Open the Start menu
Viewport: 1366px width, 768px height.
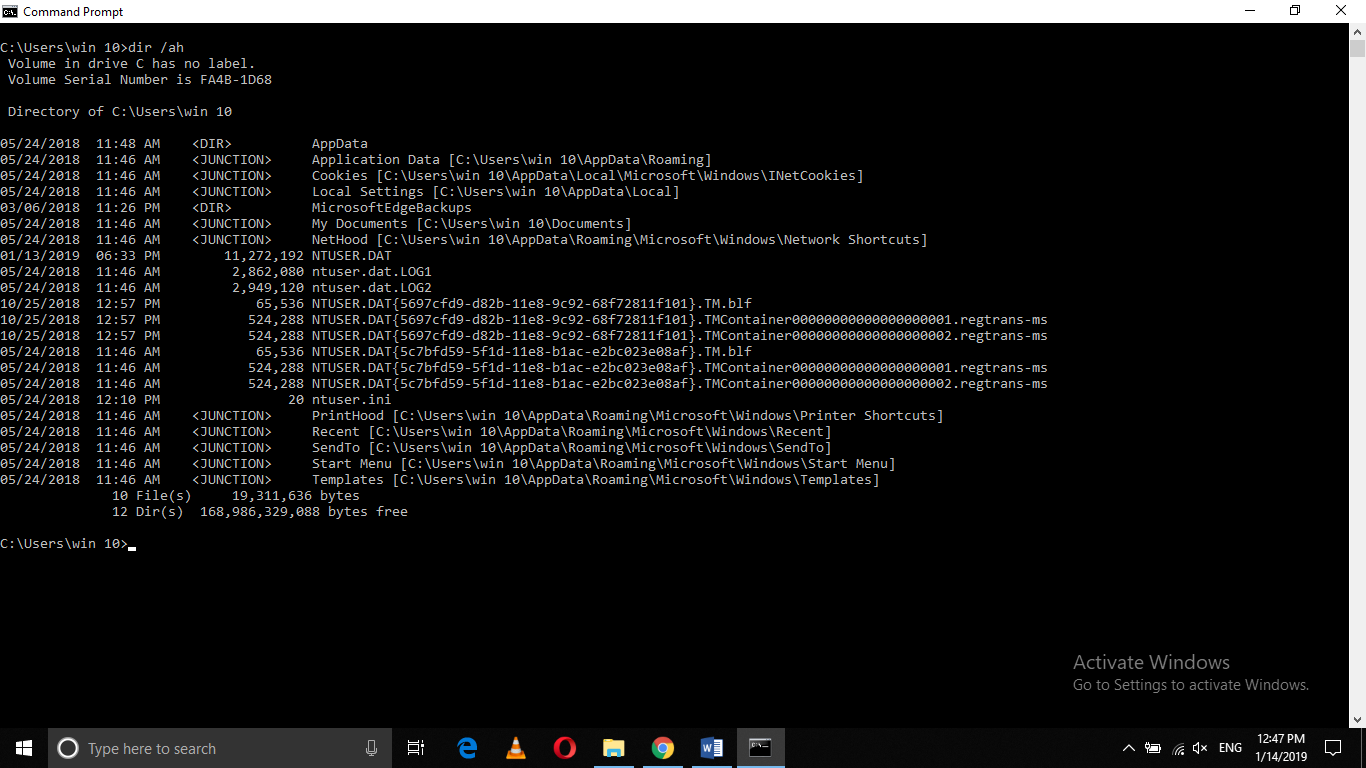(x=23, y=747)
